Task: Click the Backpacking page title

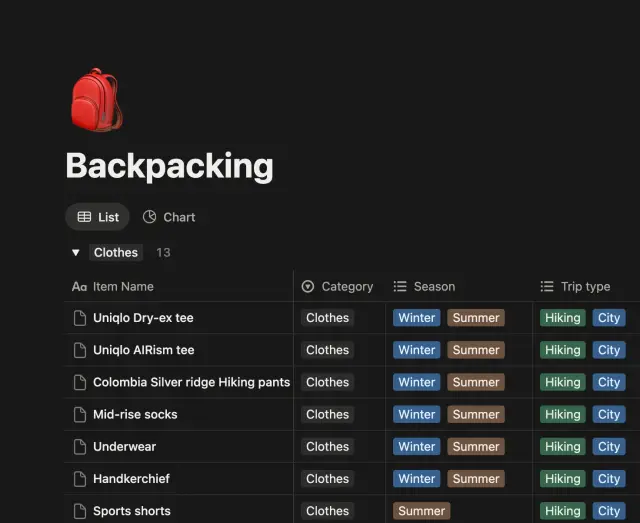Action: point(169,166)
